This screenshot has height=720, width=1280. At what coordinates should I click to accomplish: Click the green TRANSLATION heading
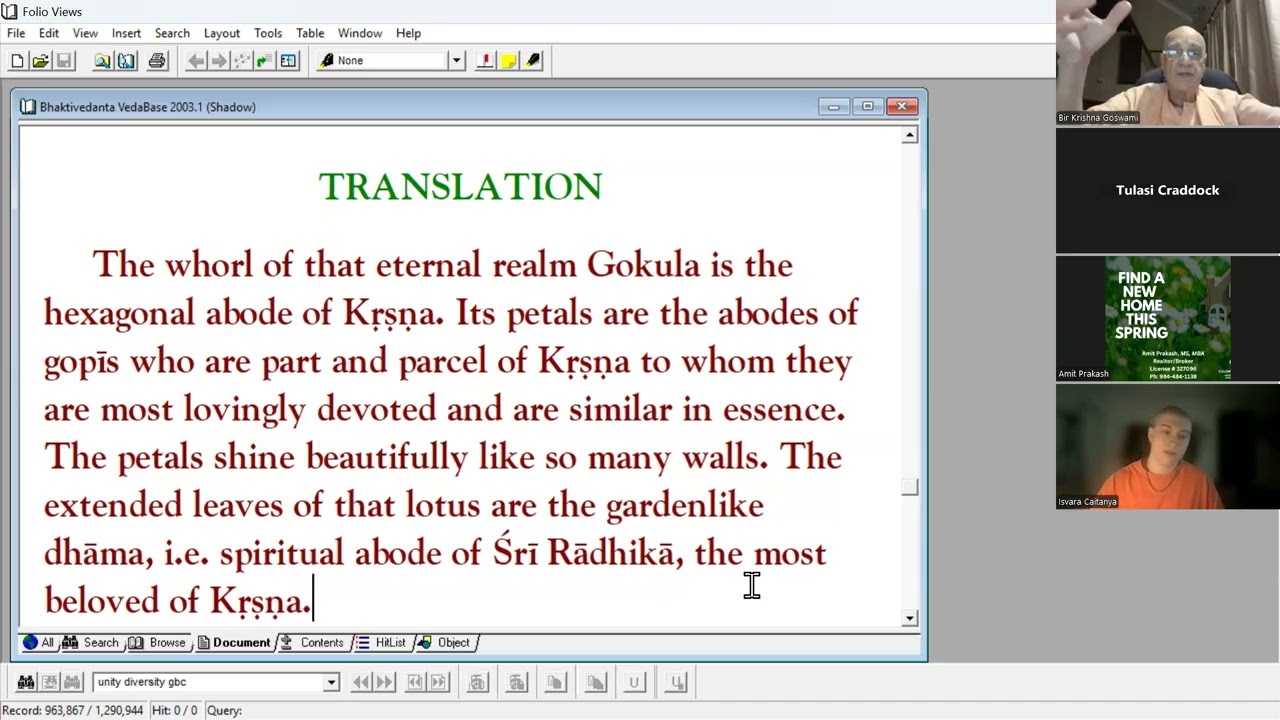point(460,187)
